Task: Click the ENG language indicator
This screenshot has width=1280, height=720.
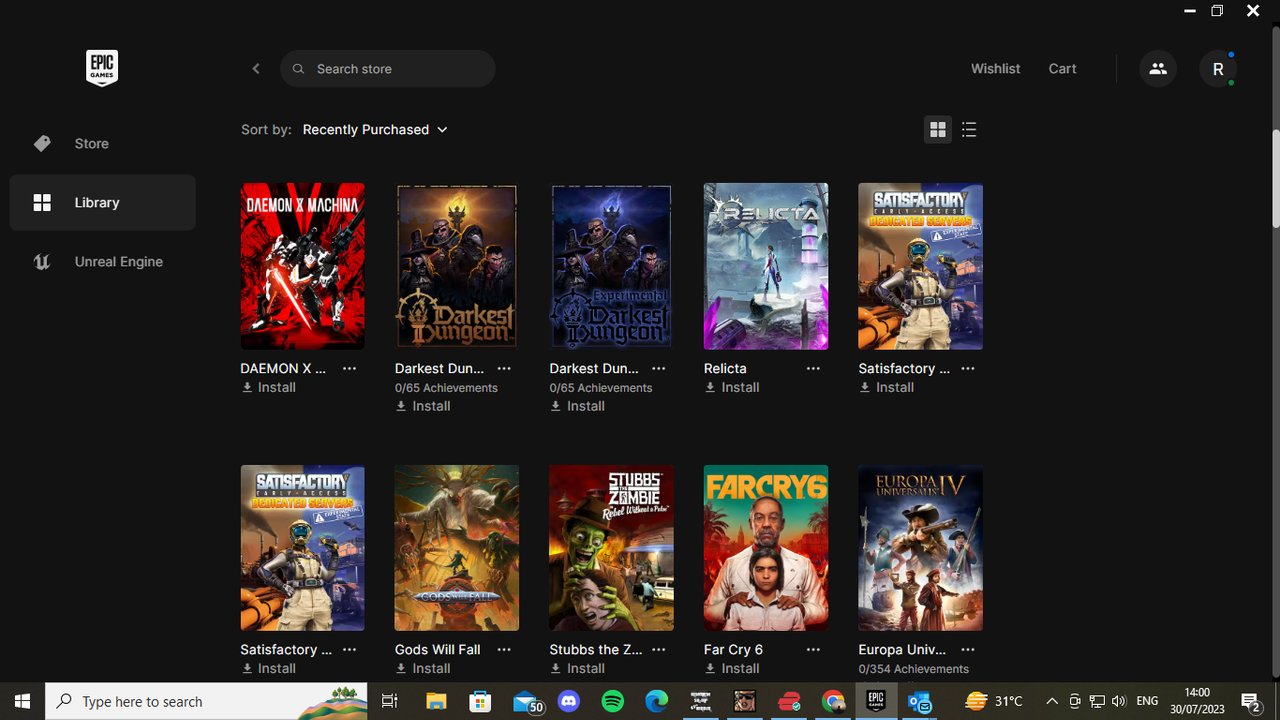Action: click(1148, 701)
